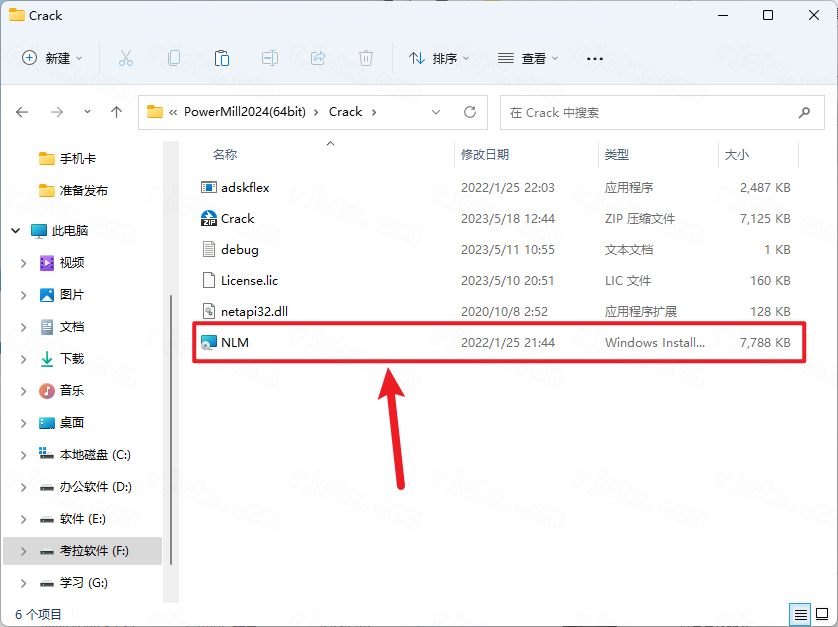Screen dimensions: 838x627
Task: Select the NLM Windows Installer file
Action: point(235,342)
